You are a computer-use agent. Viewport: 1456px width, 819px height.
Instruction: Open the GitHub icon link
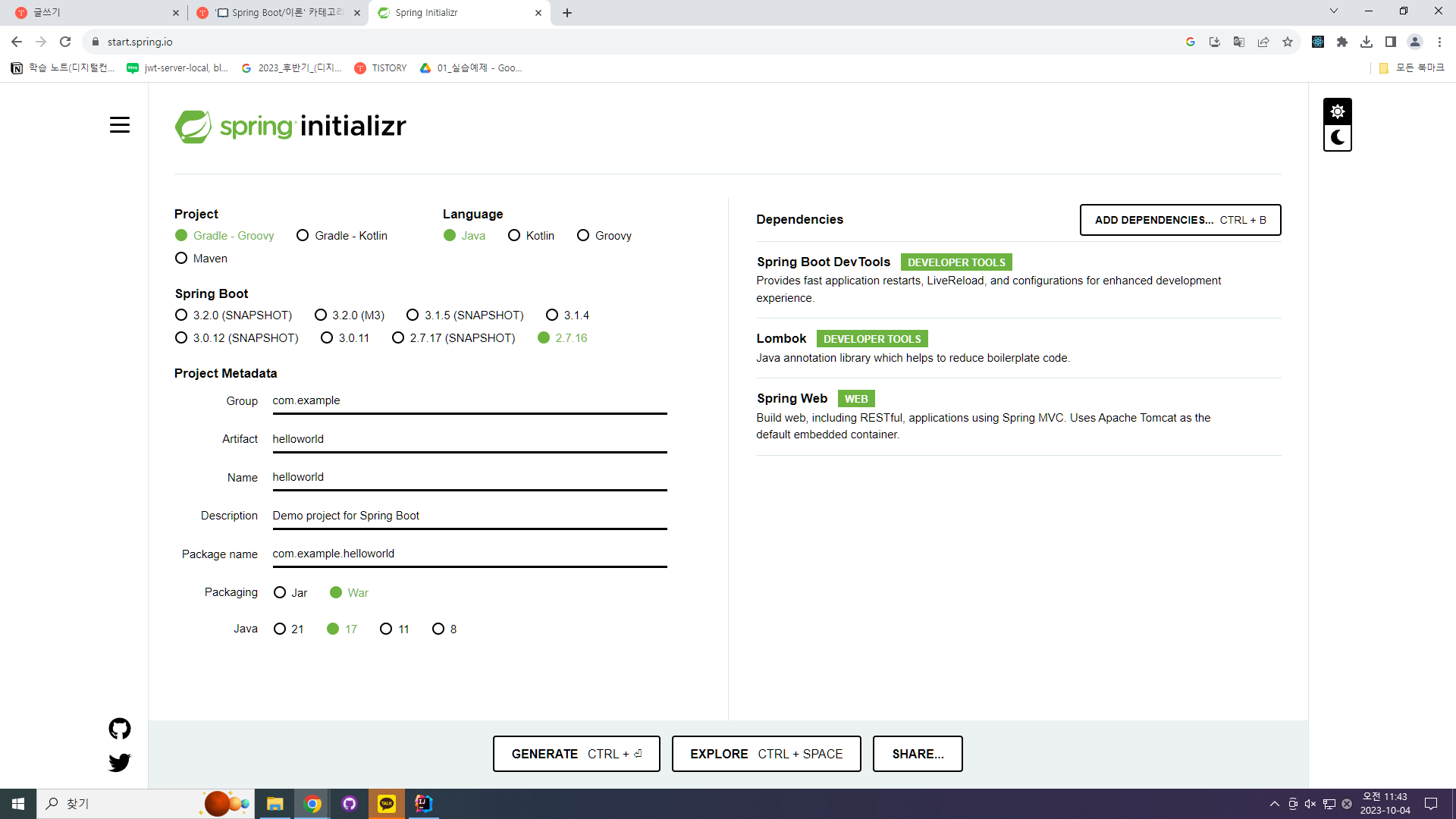pos(120,729)
